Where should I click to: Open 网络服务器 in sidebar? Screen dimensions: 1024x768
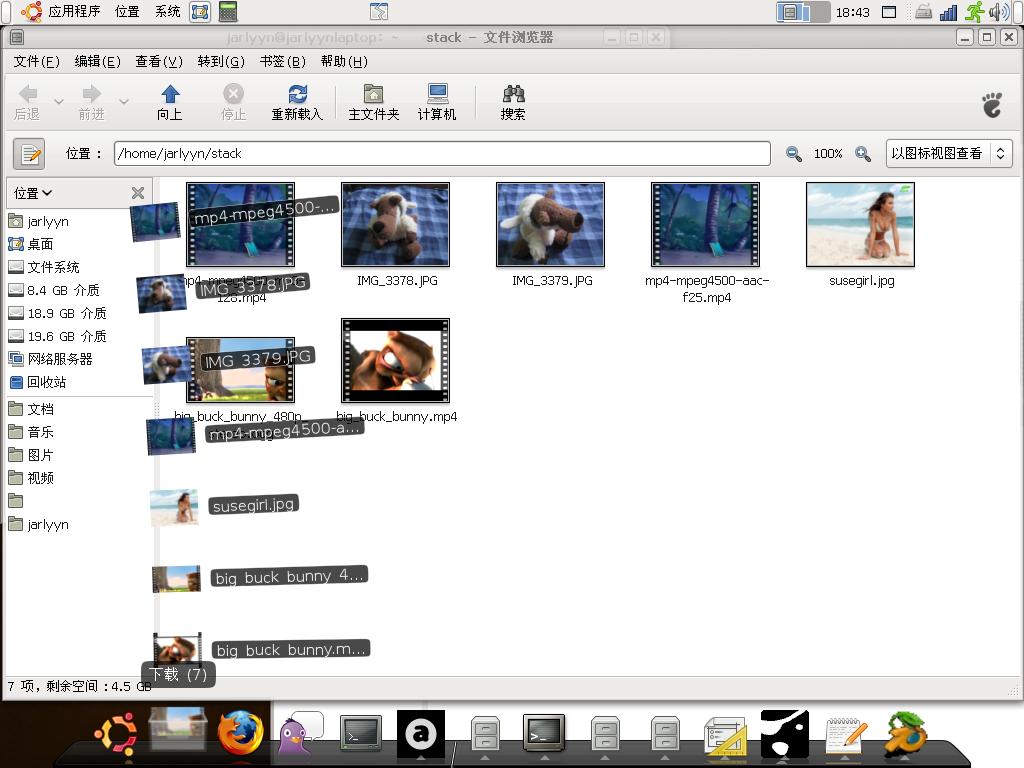[x=50, y=359]
